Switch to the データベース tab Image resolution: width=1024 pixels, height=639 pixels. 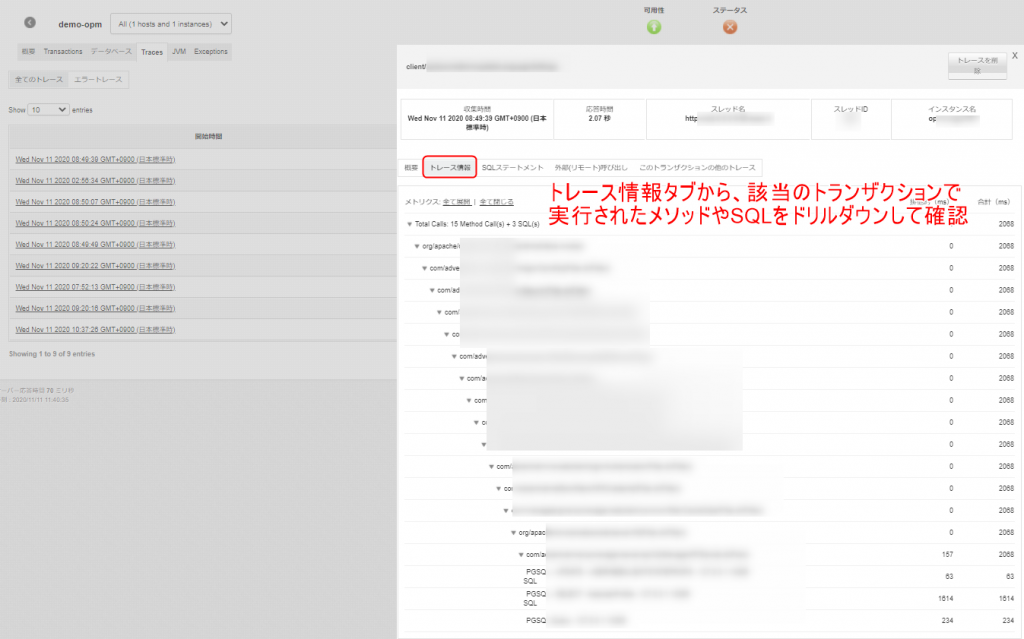click(x=111, y=52)
